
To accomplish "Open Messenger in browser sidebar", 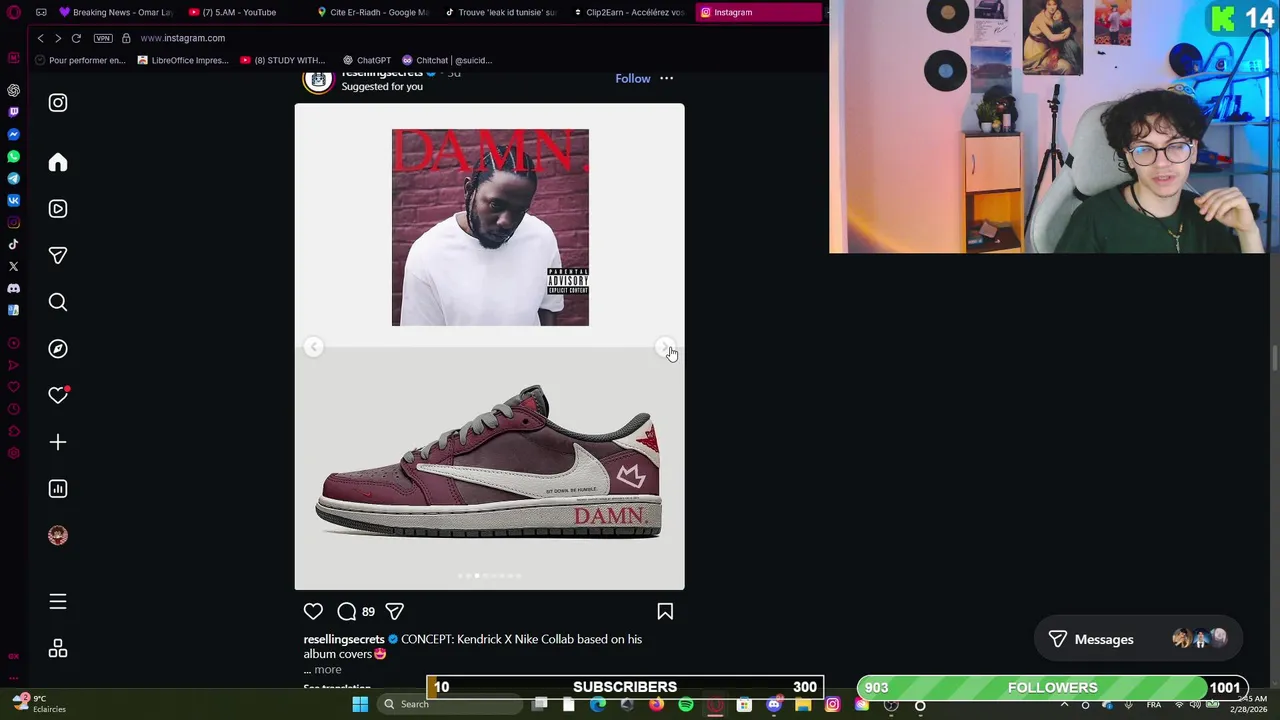I will click(13, 134).
